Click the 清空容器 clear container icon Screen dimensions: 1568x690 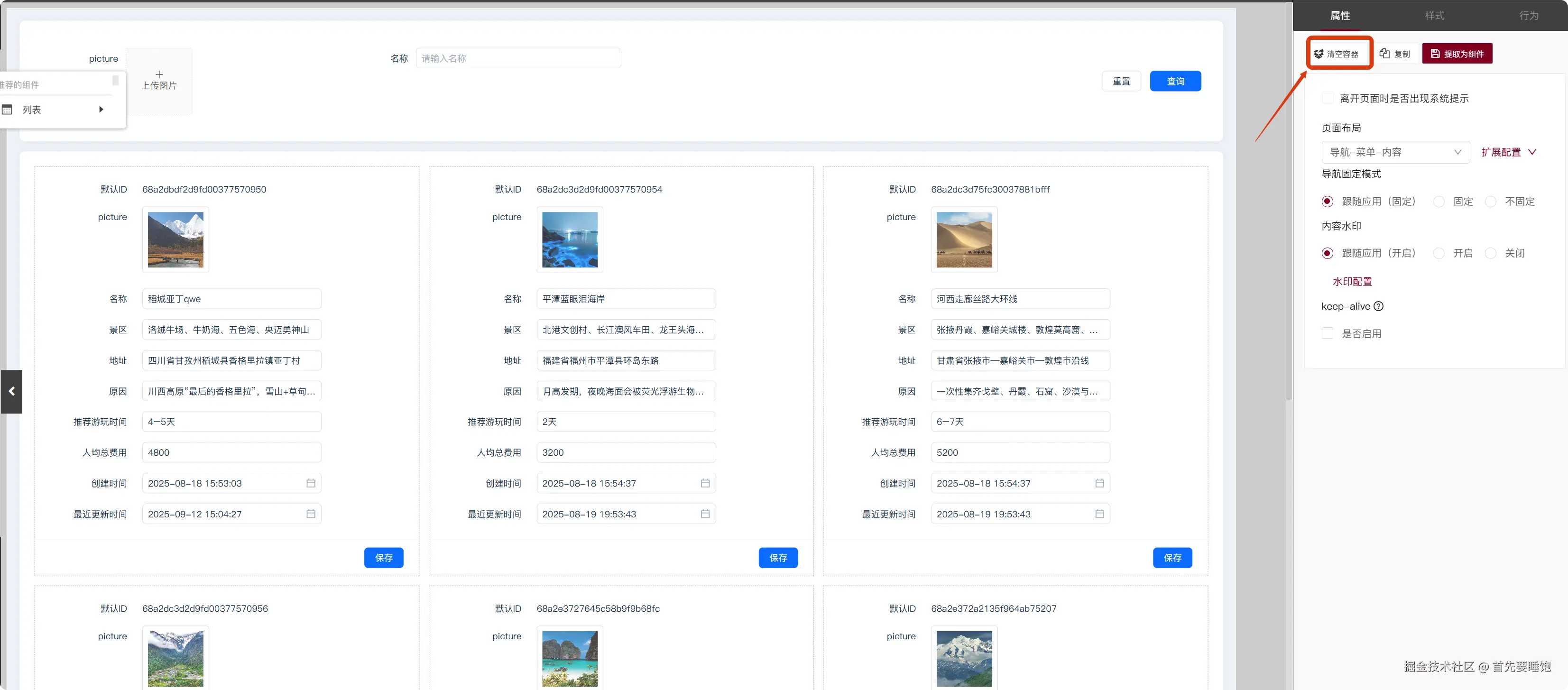(x=1319, y=54)
